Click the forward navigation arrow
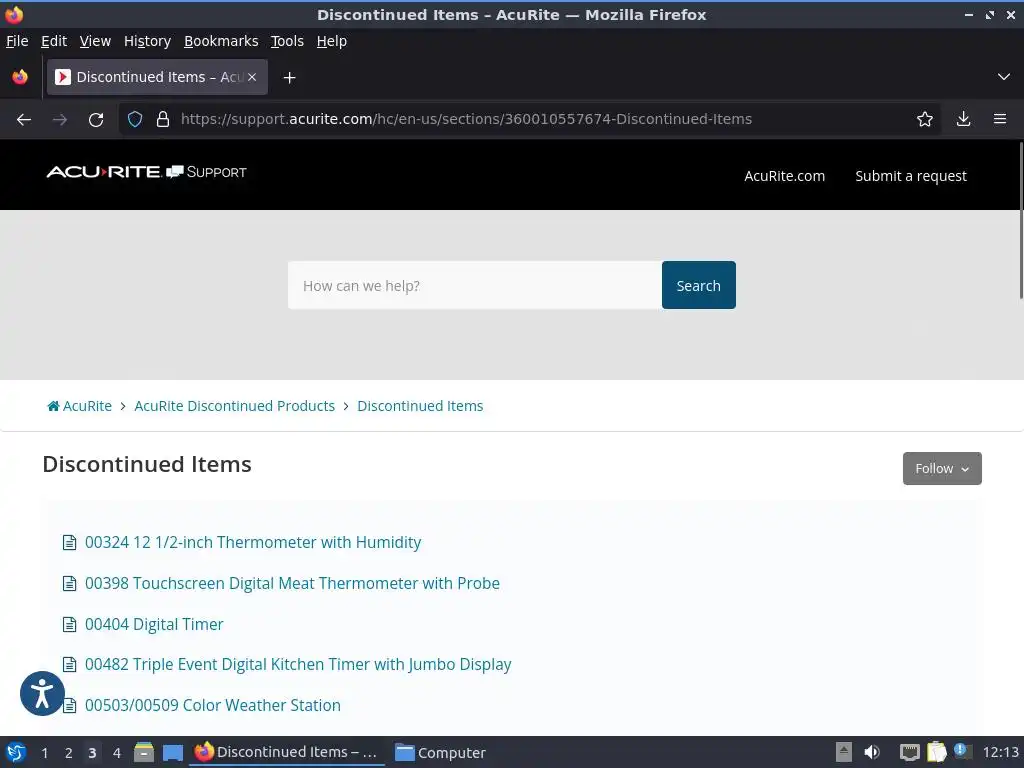1024x768 pixels. pyautogui.click(x=59, y=120)
